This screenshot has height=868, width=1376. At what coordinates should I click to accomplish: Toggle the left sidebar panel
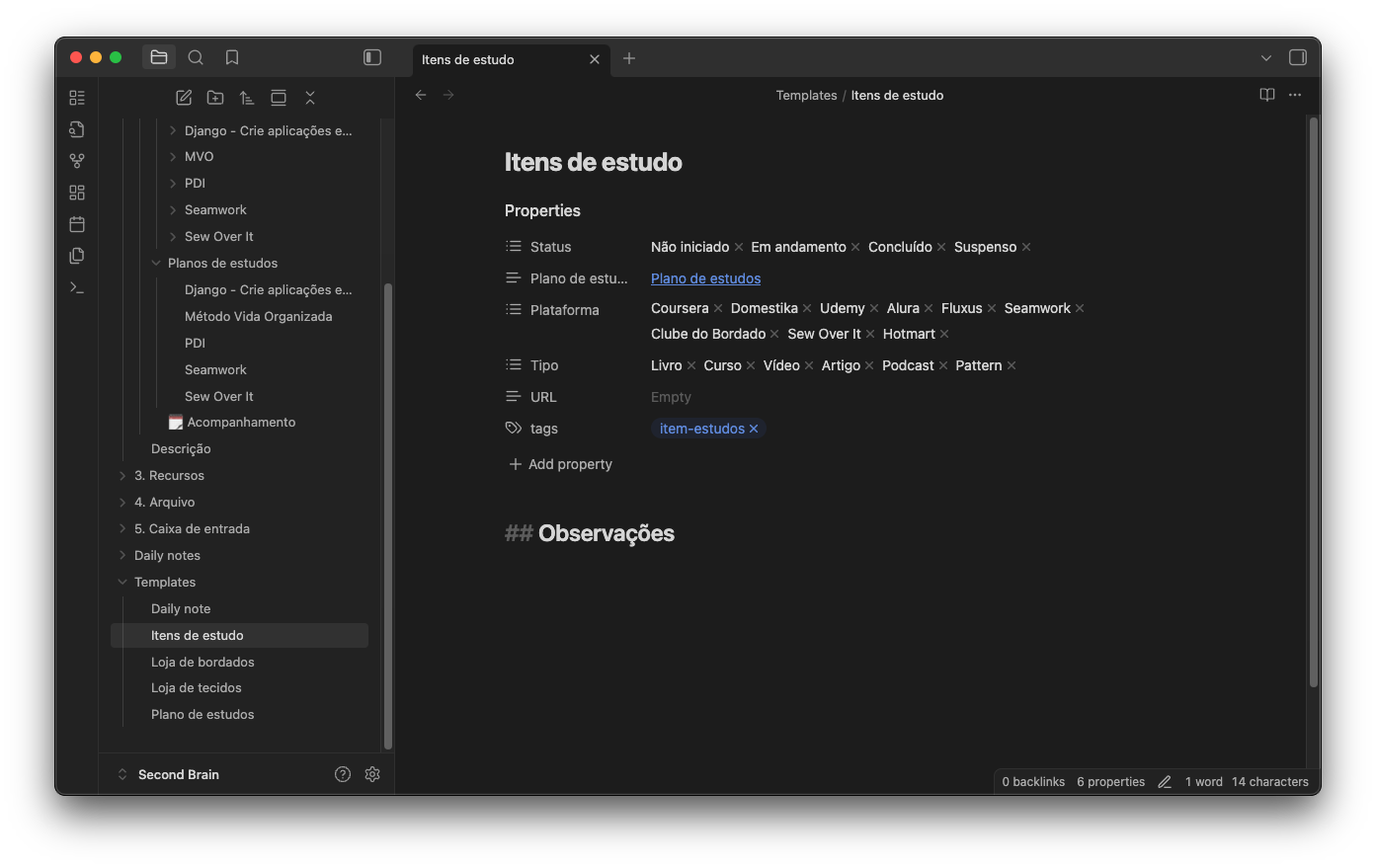tap(372, 57)
